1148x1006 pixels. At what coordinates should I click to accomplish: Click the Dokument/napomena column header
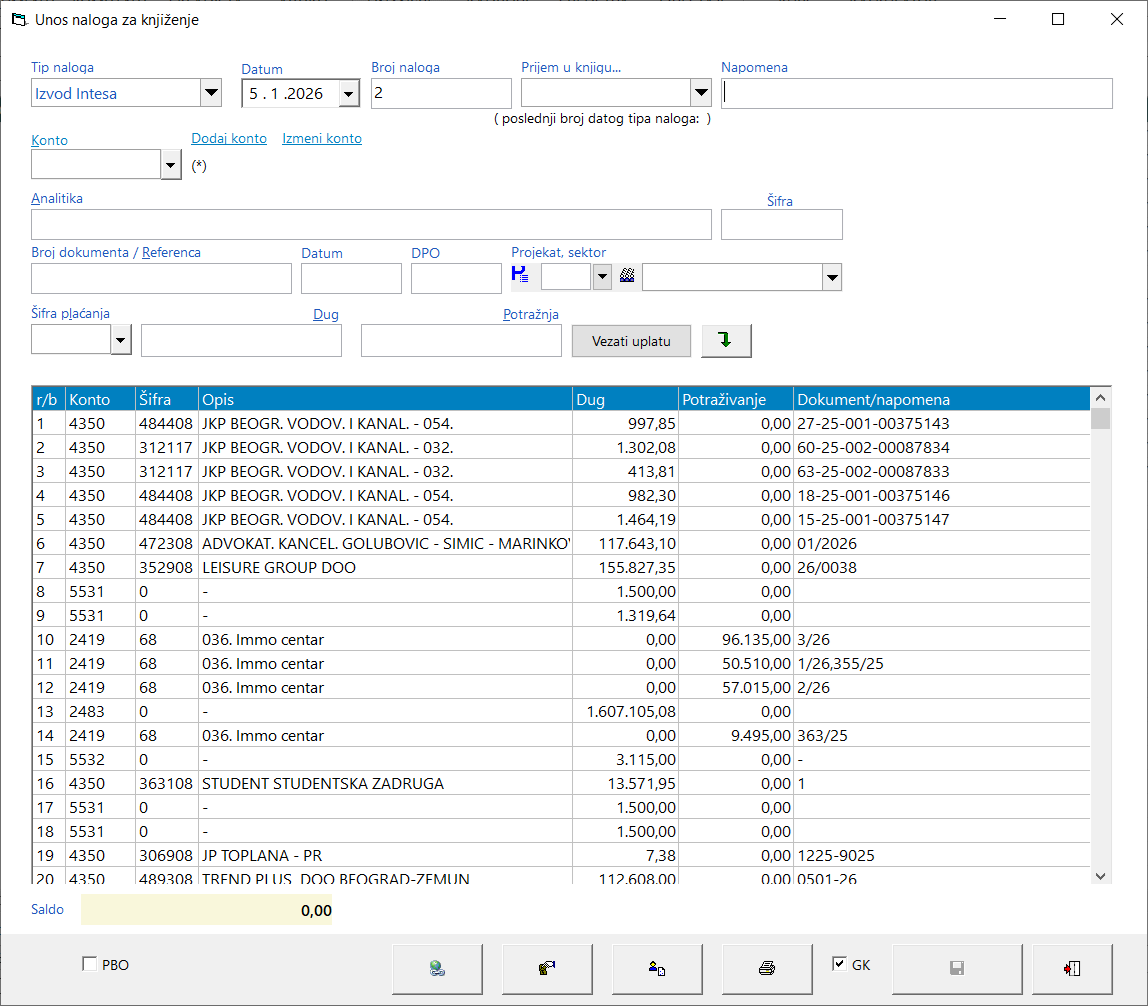942,400
